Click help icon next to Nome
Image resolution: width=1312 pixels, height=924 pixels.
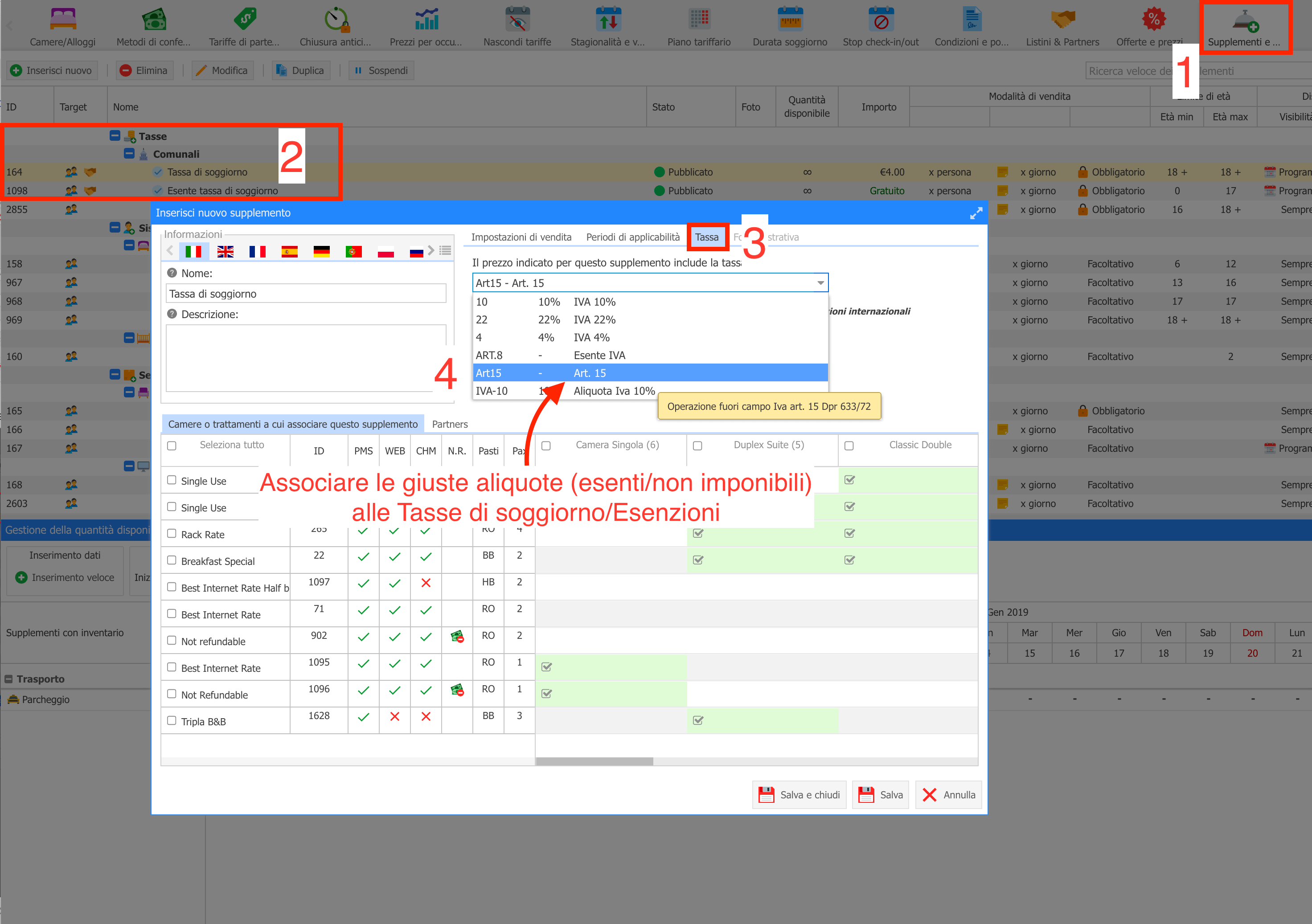point(172,273)
